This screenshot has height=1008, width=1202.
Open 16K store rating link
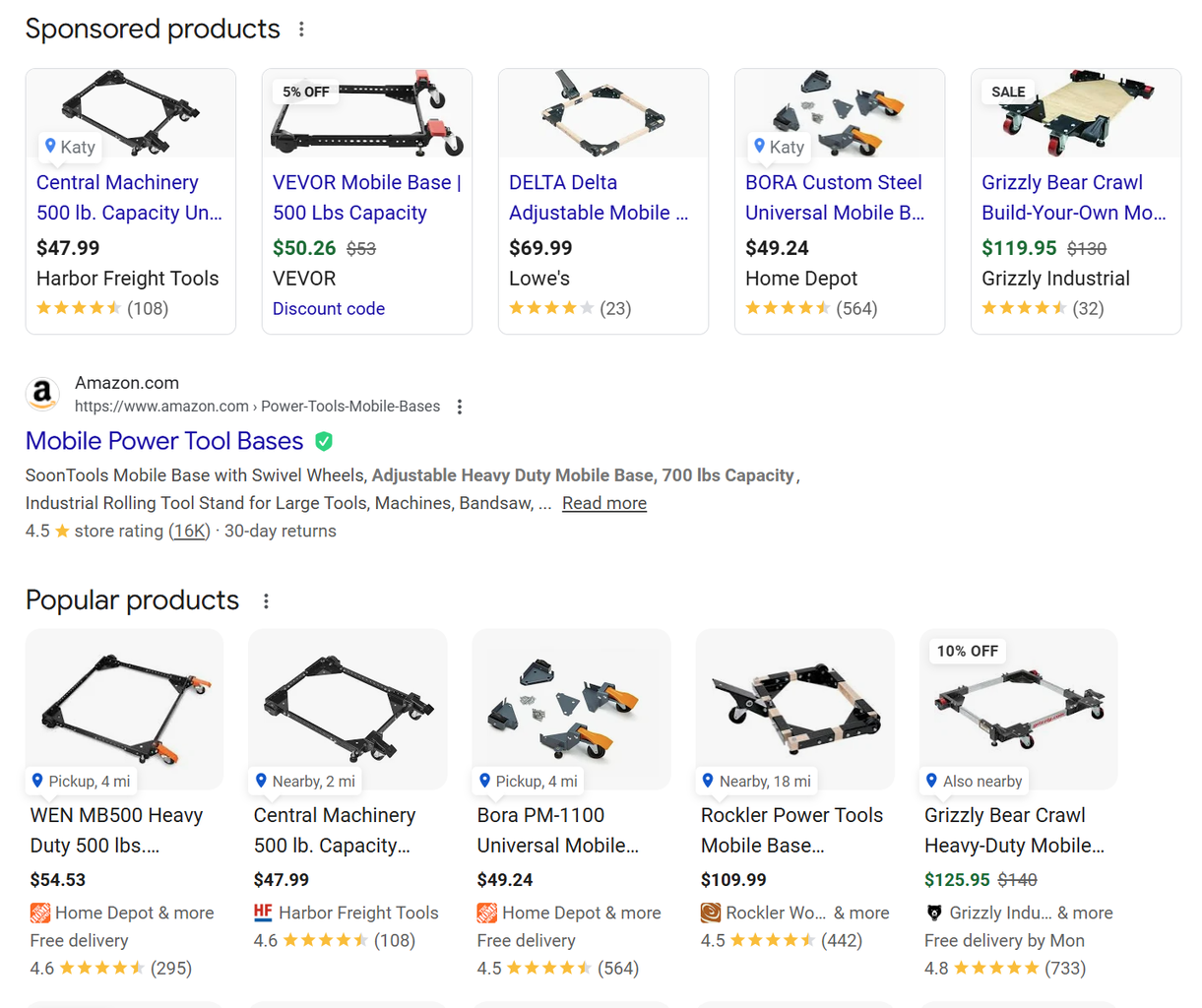click(x=189, y=531)
